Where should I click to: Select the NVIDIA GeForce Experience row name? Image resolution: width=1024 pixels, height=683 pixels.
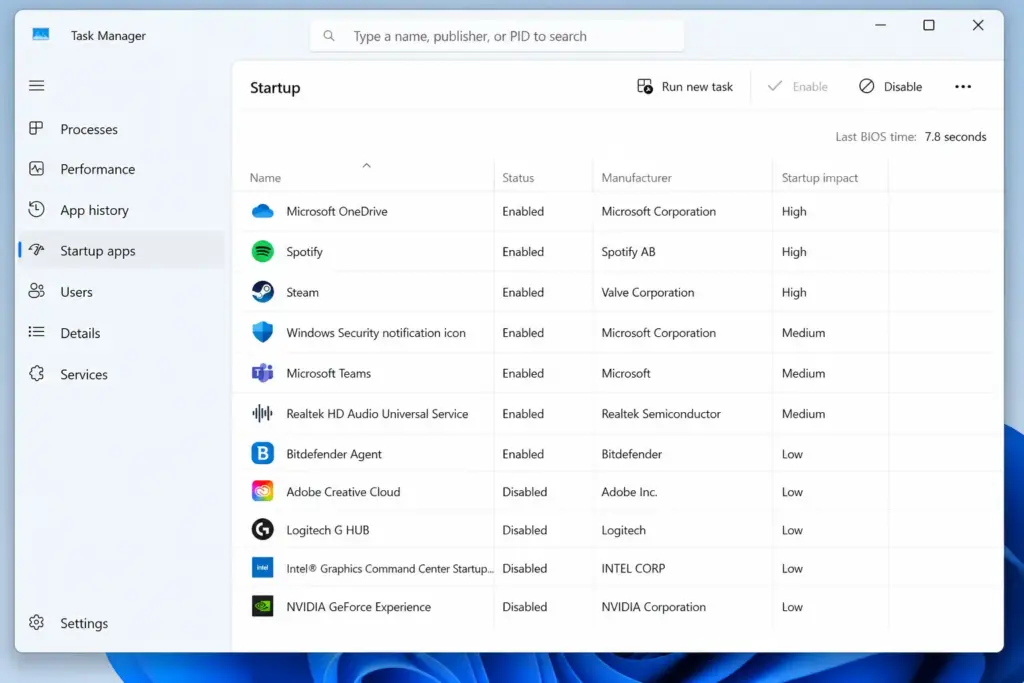click(x=359, y=607)
